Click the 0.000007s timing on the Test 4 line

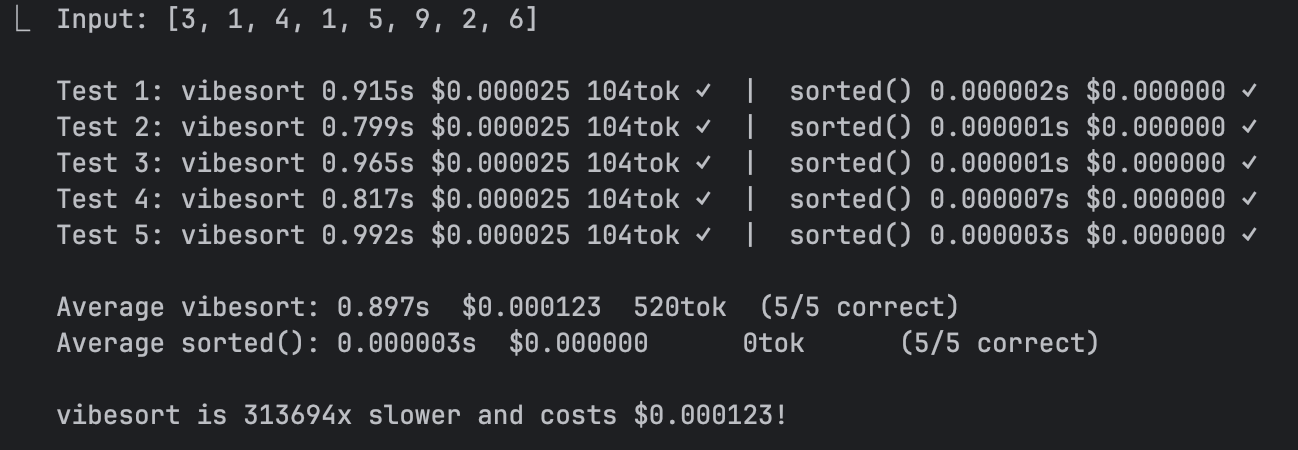[x=999, y=200]
